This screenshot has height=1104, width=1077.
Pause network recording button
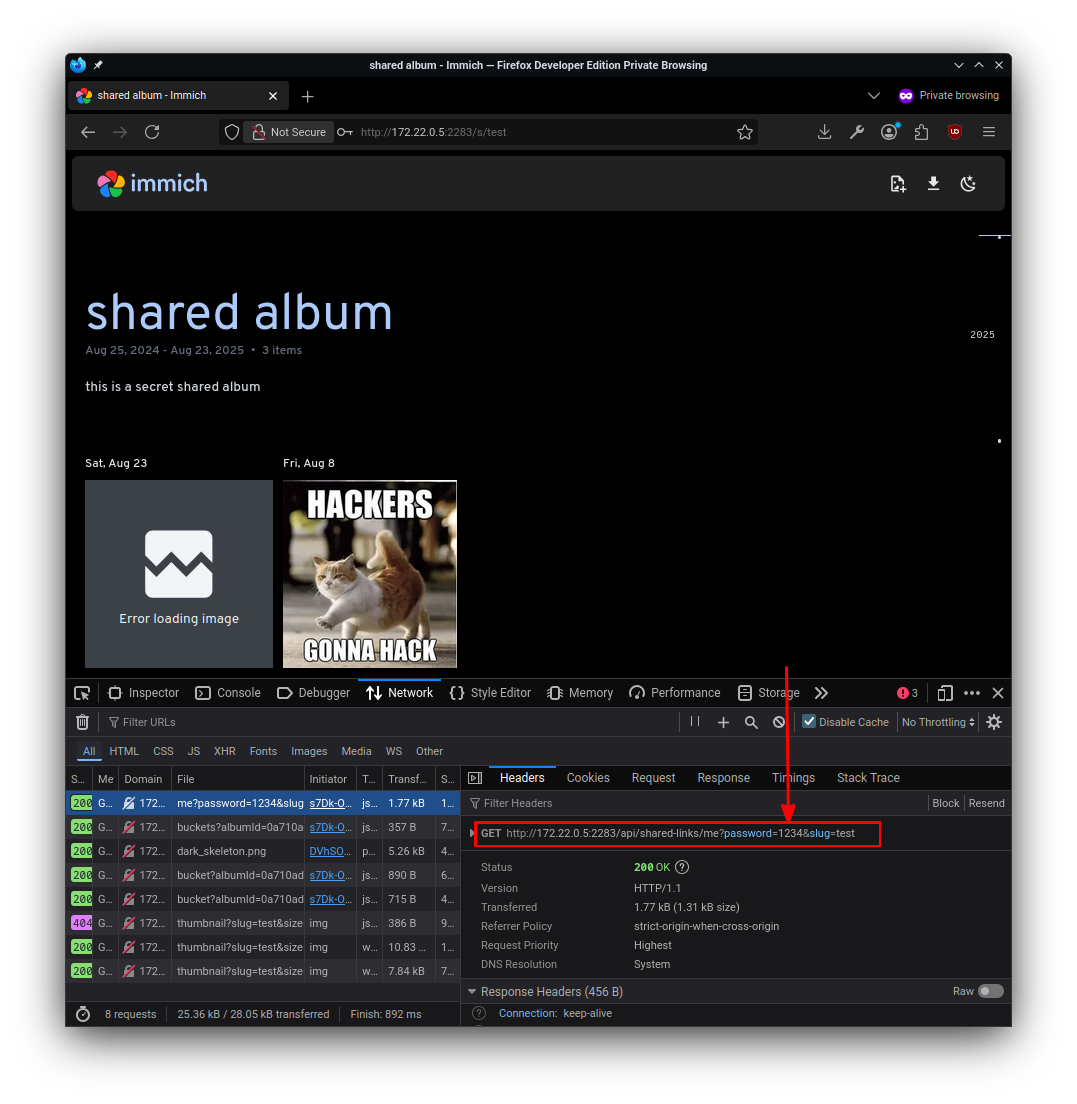695,722
